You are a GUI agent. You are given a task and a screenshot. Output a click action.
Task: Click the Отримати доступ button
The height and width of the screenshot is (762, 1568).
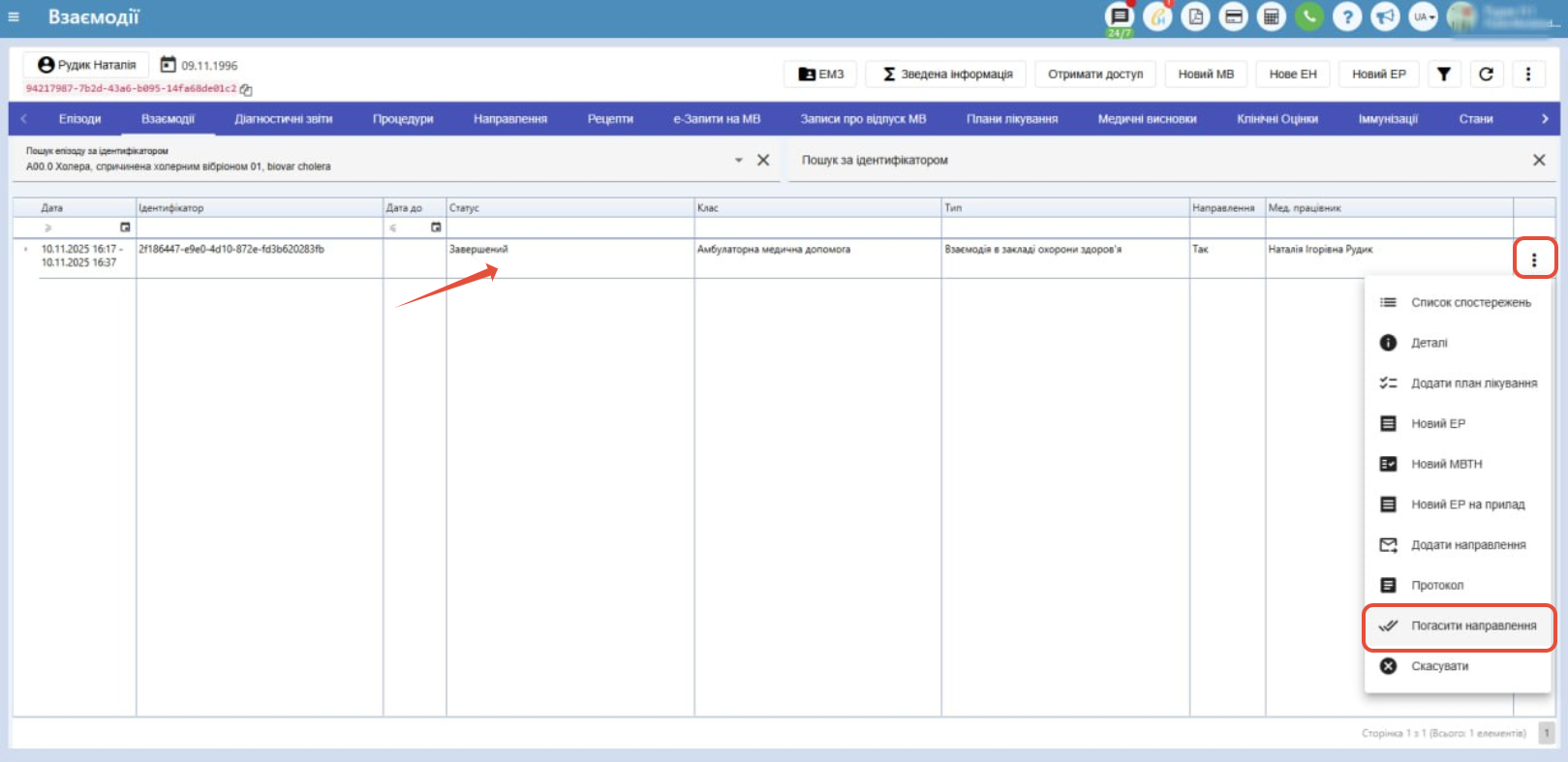(1095, 74)
